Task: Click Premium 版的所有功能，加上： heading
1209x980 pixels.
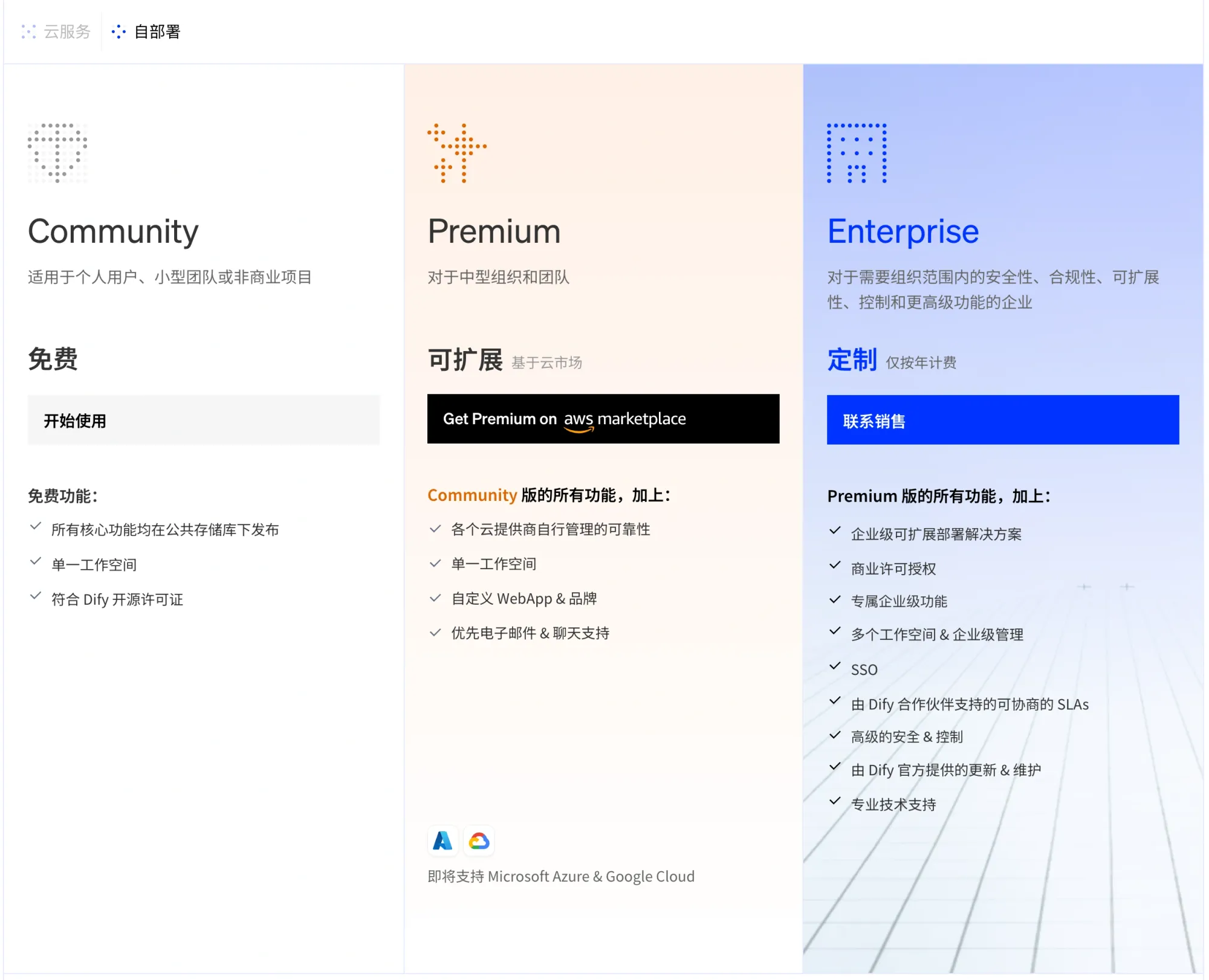Action: [939, 497]
